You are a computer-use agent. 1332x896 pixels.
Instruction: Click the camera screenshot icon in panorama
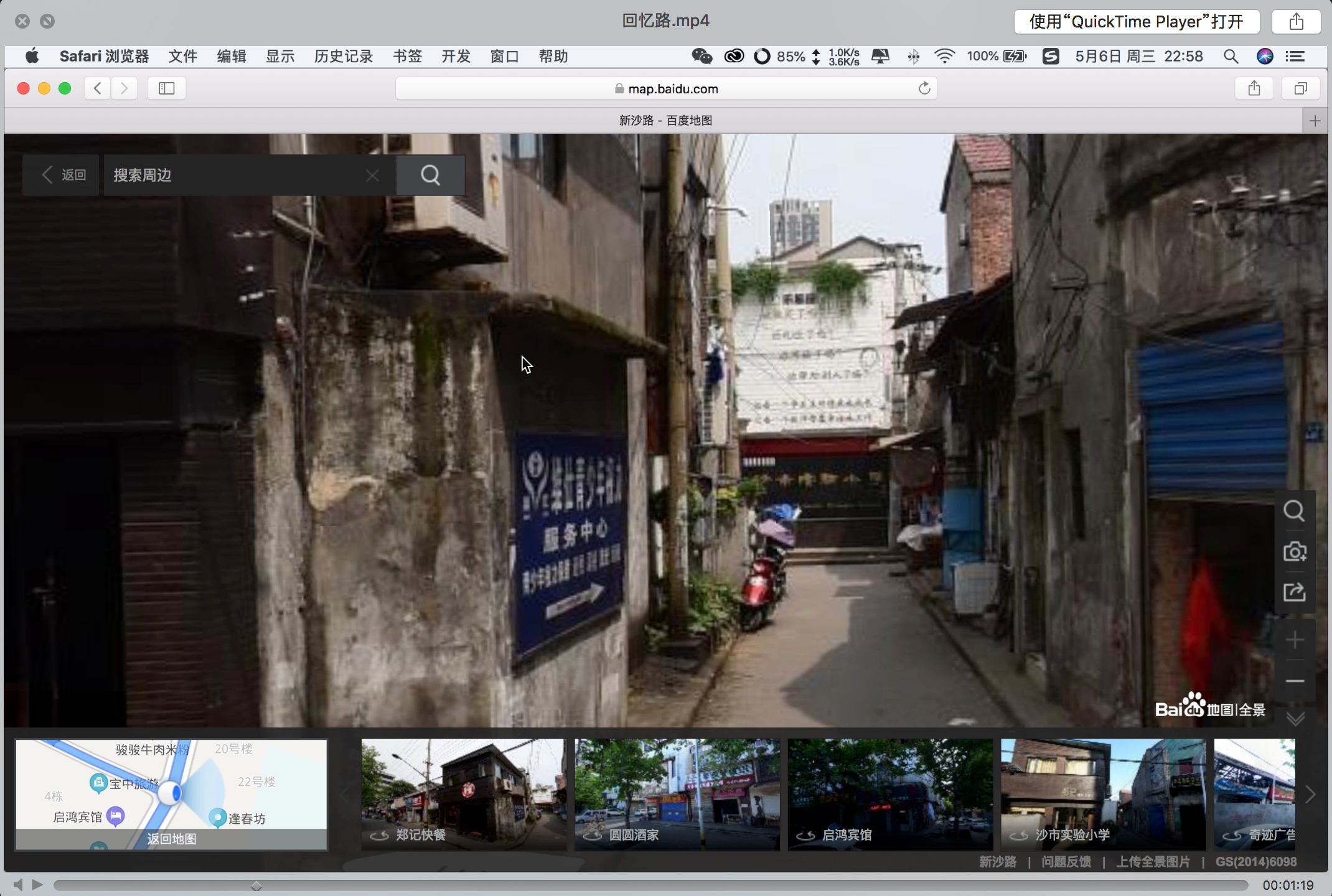[1295, 551]
